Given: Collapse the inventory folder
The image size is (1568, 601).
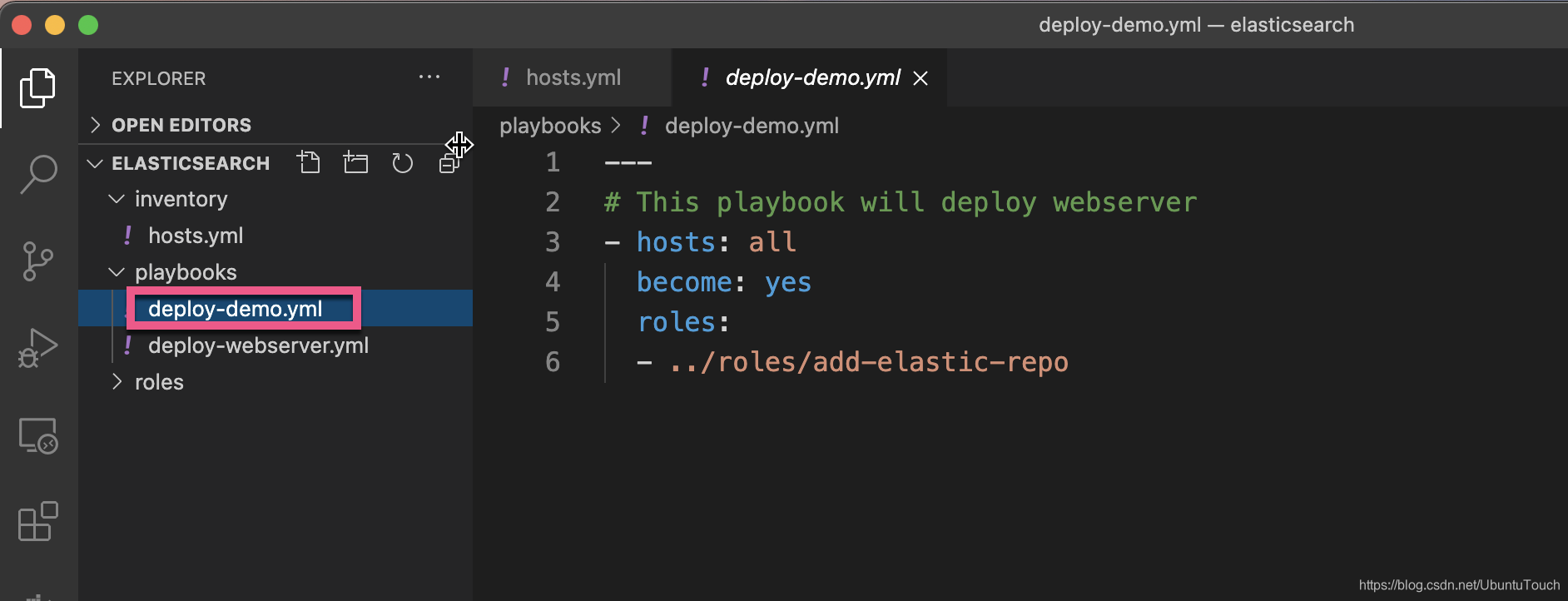Looking at the screenshot, I should 117,199.
